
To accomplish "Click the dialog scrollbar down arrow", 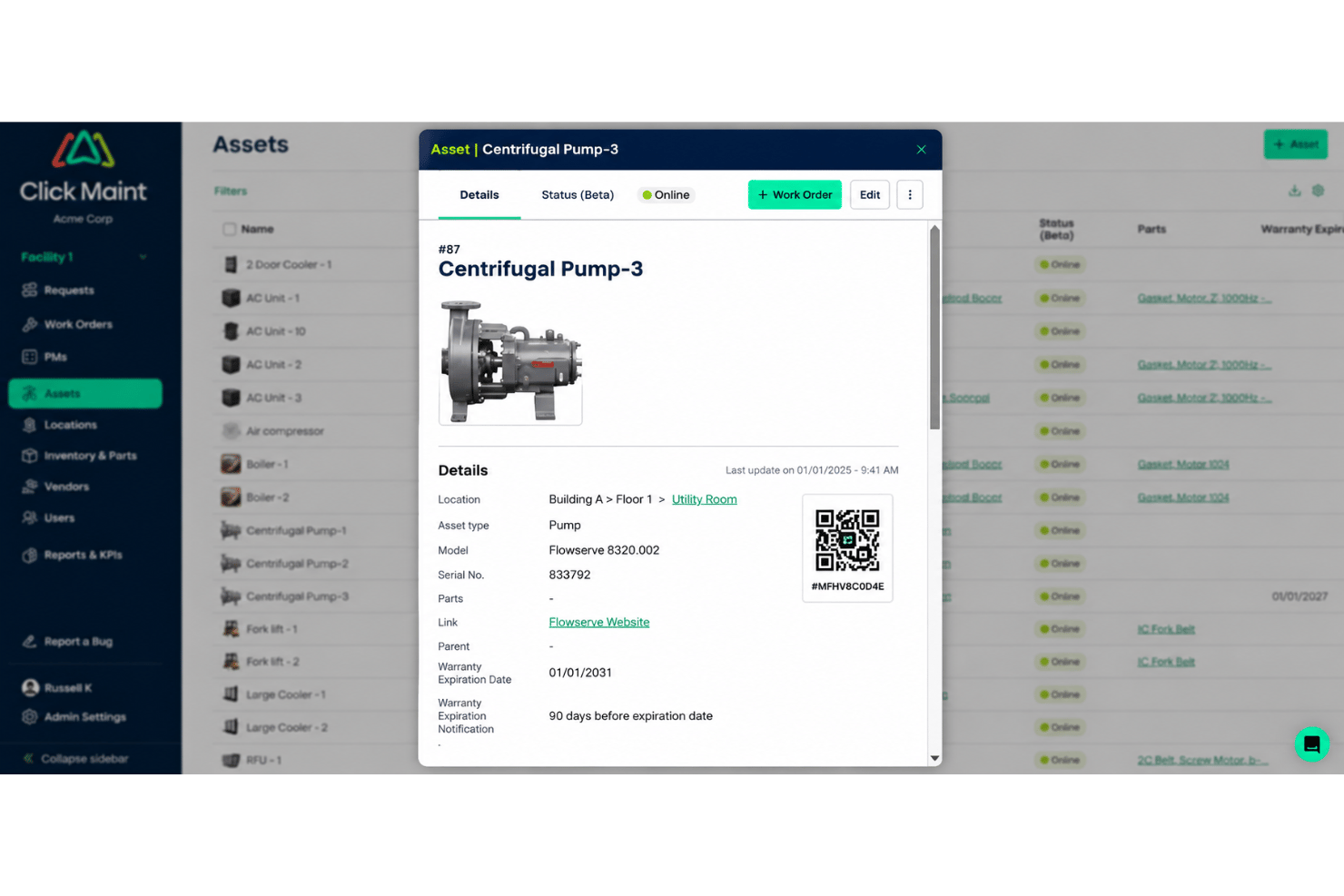I will (x=934, y=758).
